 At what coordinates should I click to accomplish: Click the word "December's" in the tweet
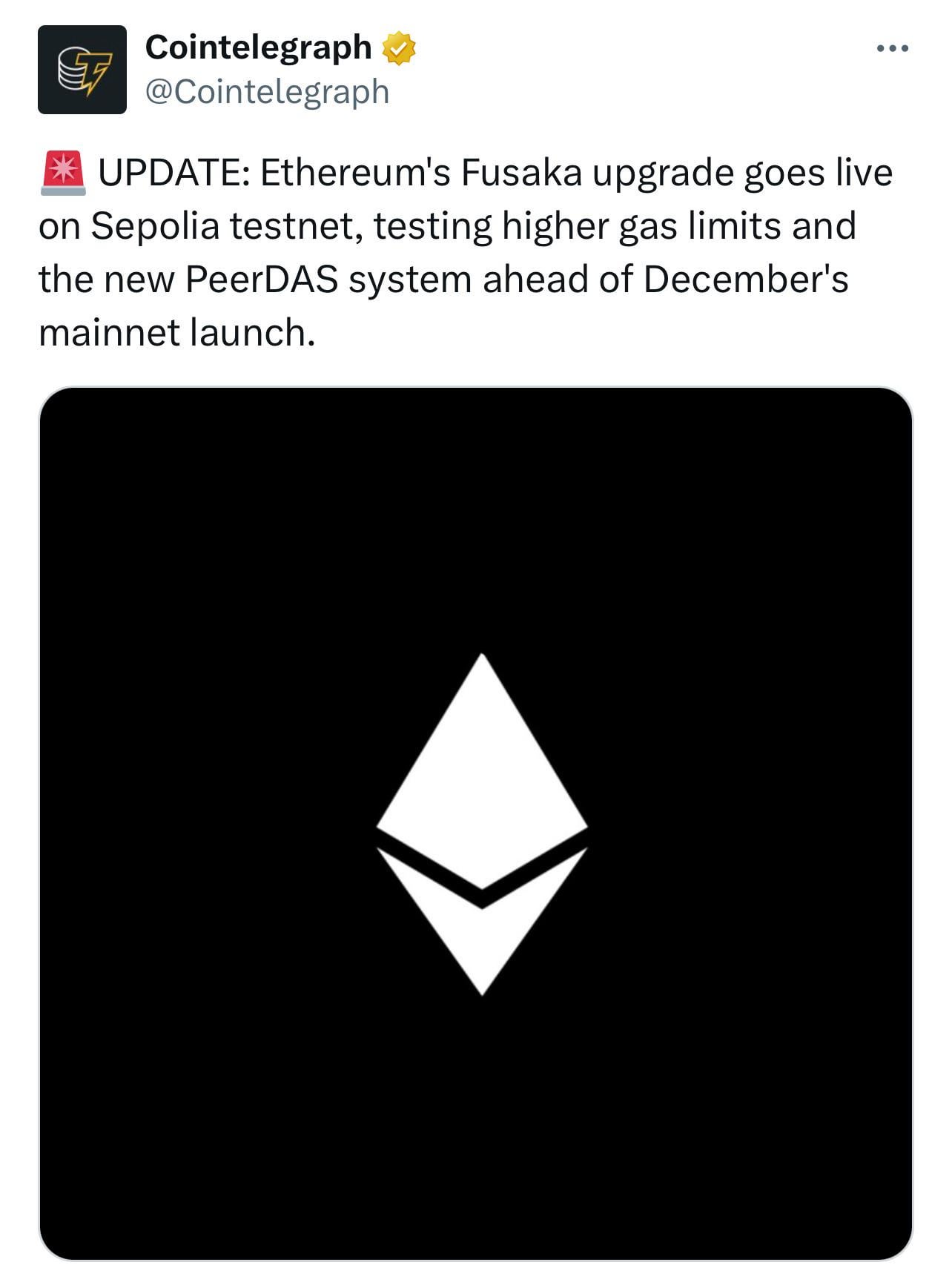tap(745, 280)
